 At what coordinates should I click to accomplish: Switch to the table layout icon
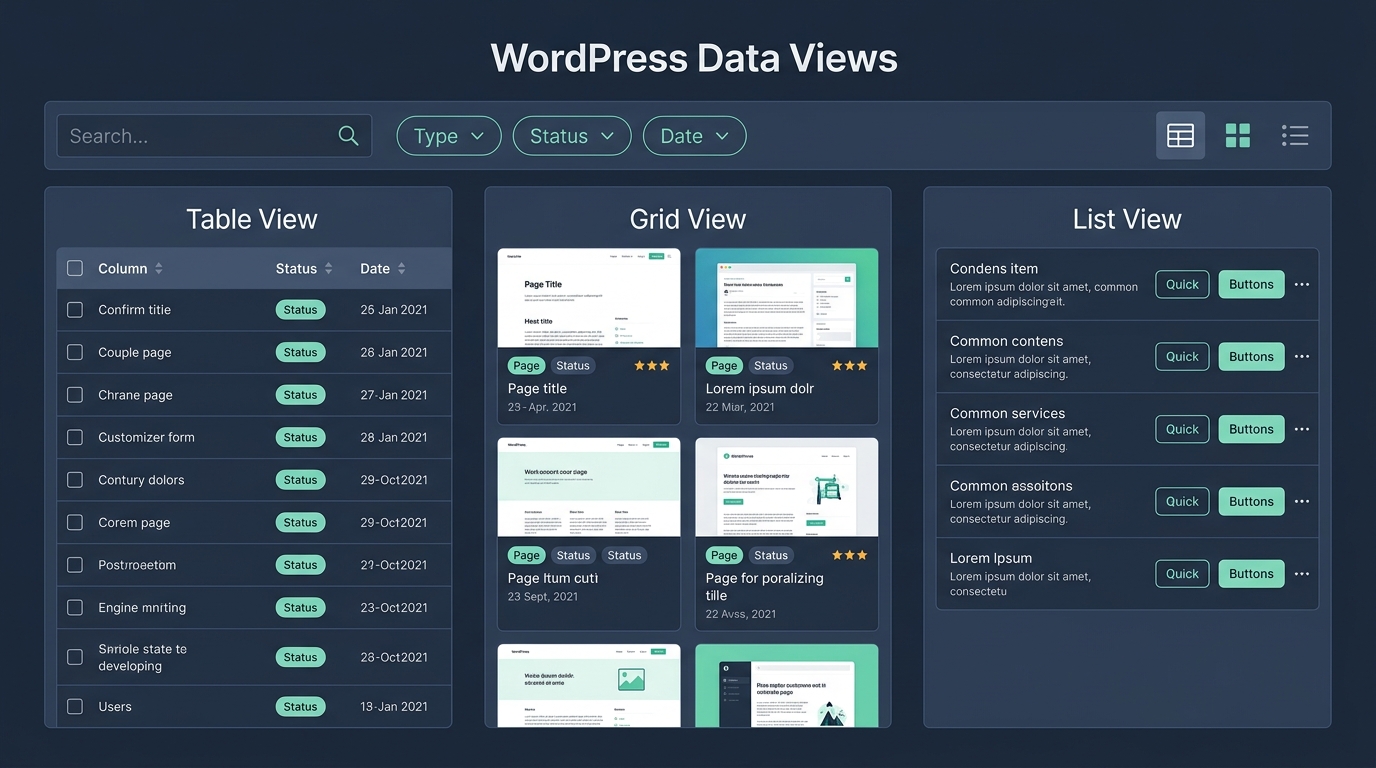1181,136
